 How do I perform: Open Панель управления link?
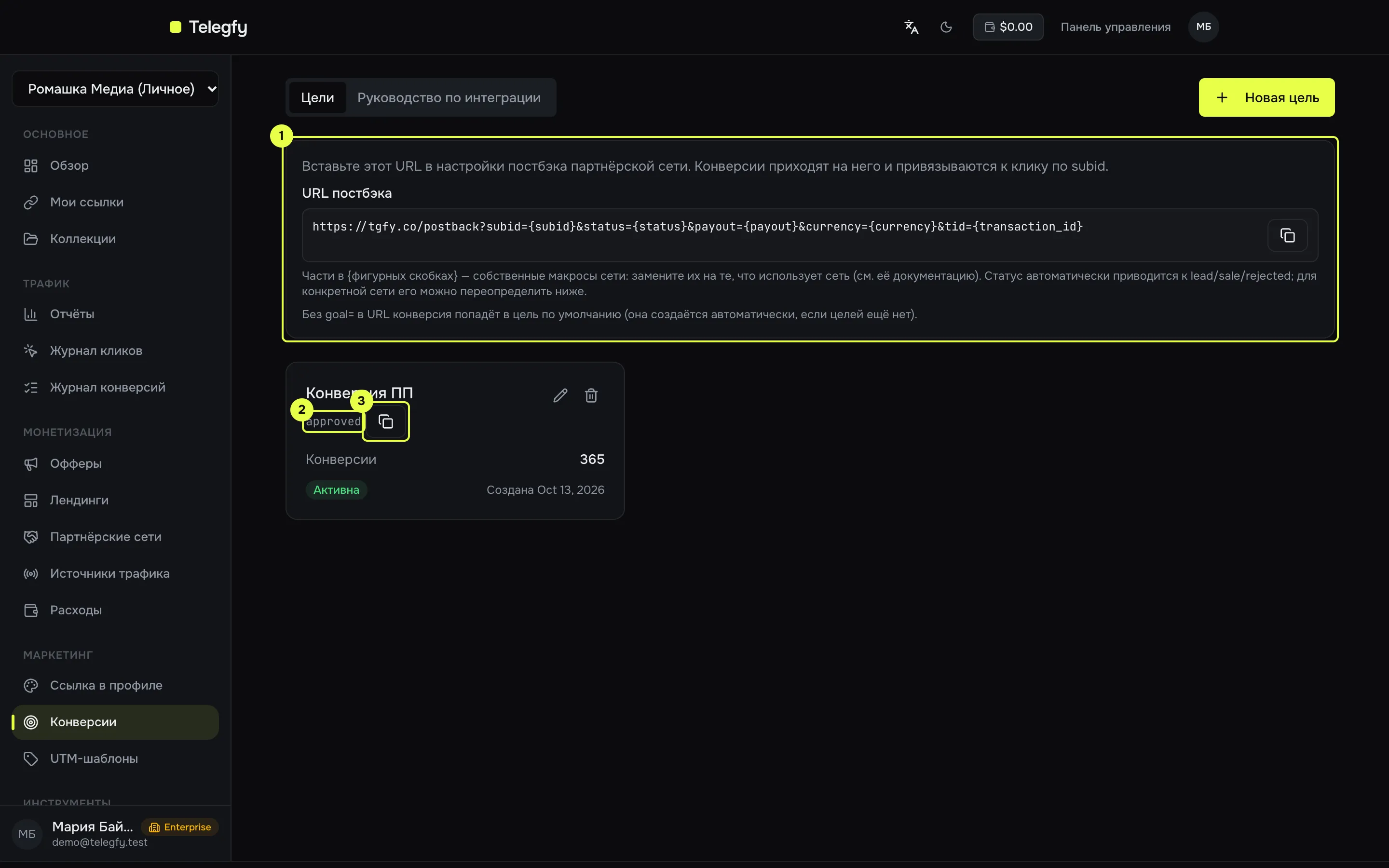point(1115,27)
